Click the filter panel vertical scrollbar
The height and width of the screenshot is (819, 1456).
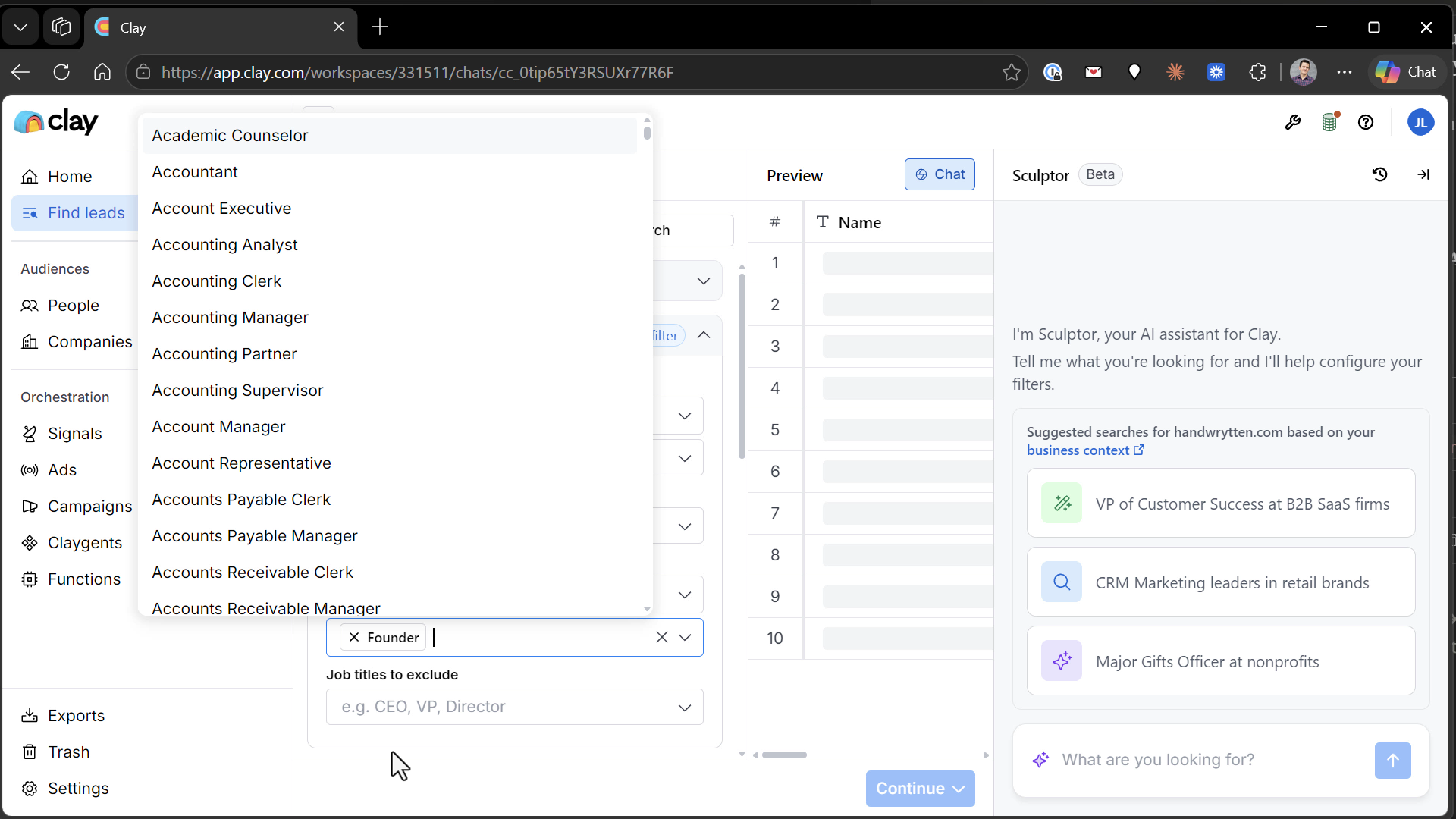pyautogui.click(x=742, y=366)
